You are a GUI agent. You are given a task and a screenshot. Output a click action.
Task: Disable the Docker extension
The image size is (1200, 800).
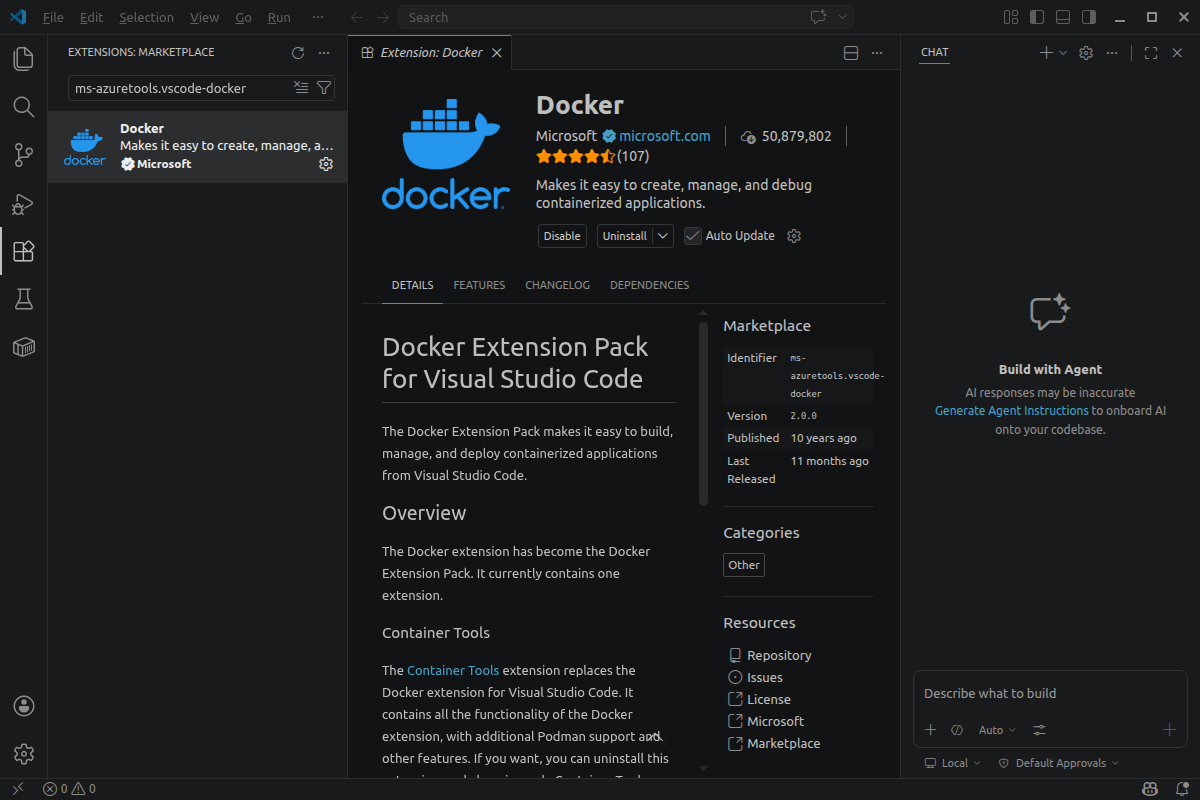tap(562, 236)
